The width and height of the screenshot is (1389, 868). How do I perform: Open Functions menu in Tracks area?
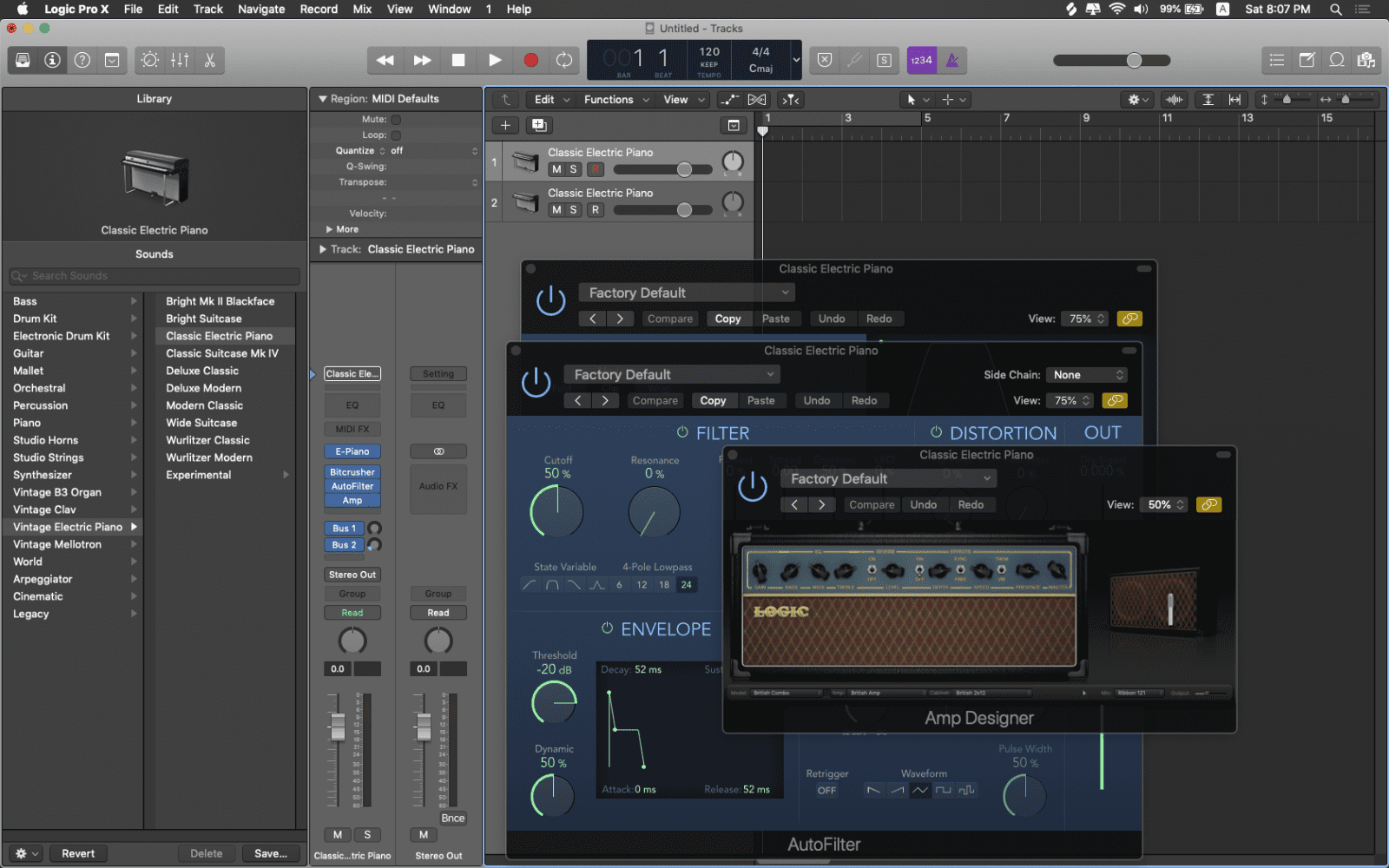[616, 100]
